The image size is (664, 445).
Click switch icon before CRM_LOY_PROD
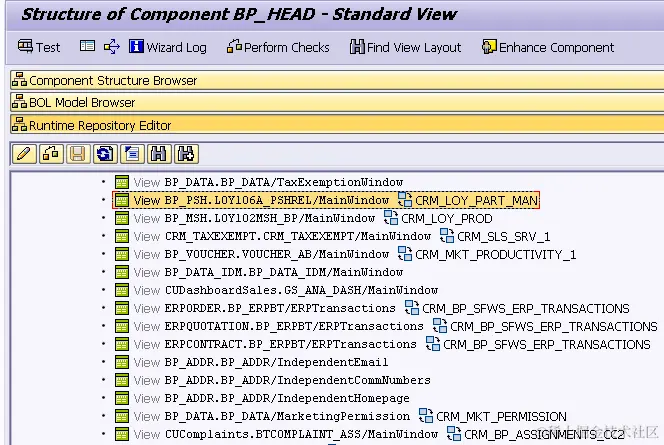pyautogui.click(x=390, y=218)
